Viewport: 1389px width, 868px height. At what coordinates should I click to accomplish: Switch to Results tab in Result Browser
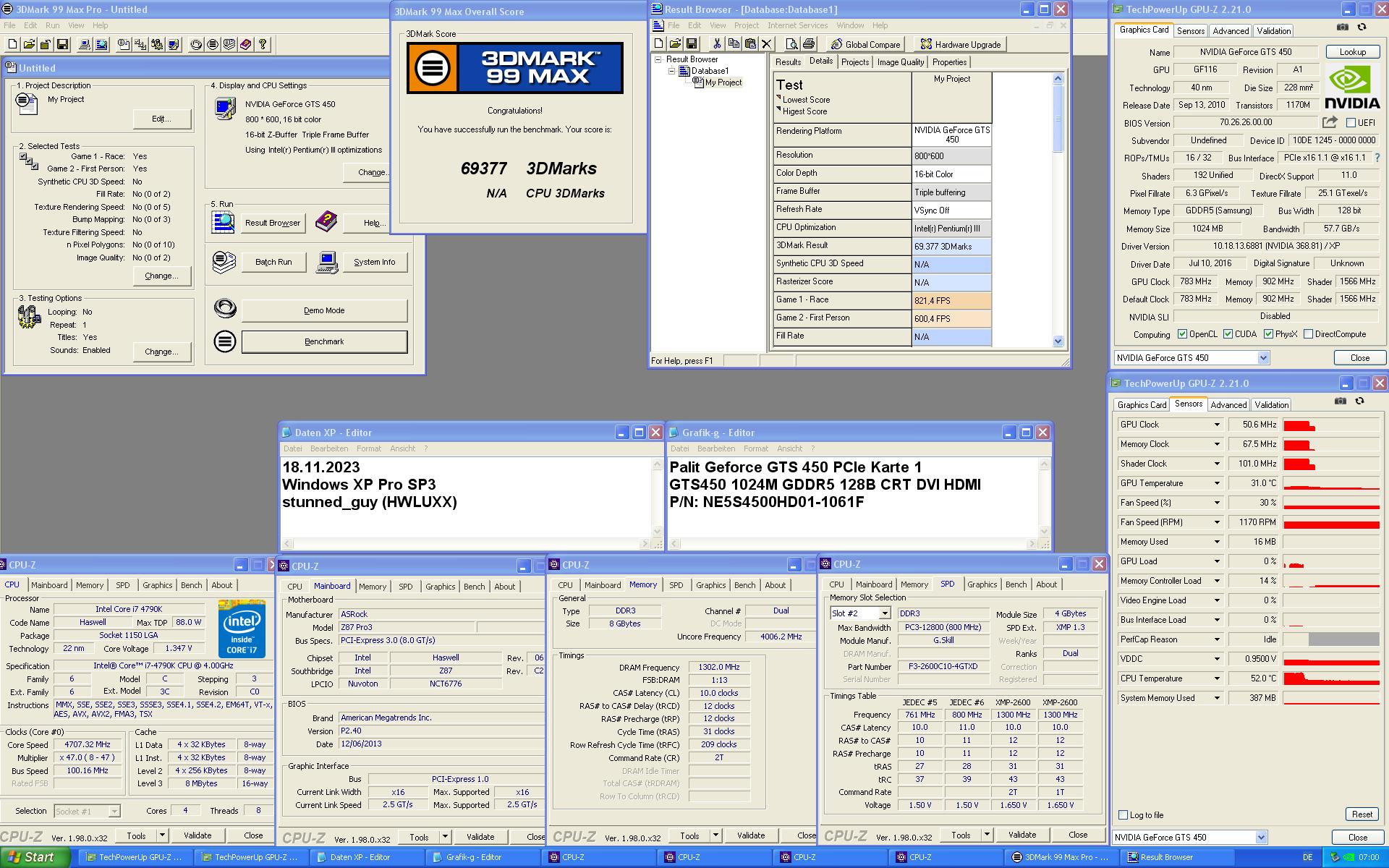(788, 62)
